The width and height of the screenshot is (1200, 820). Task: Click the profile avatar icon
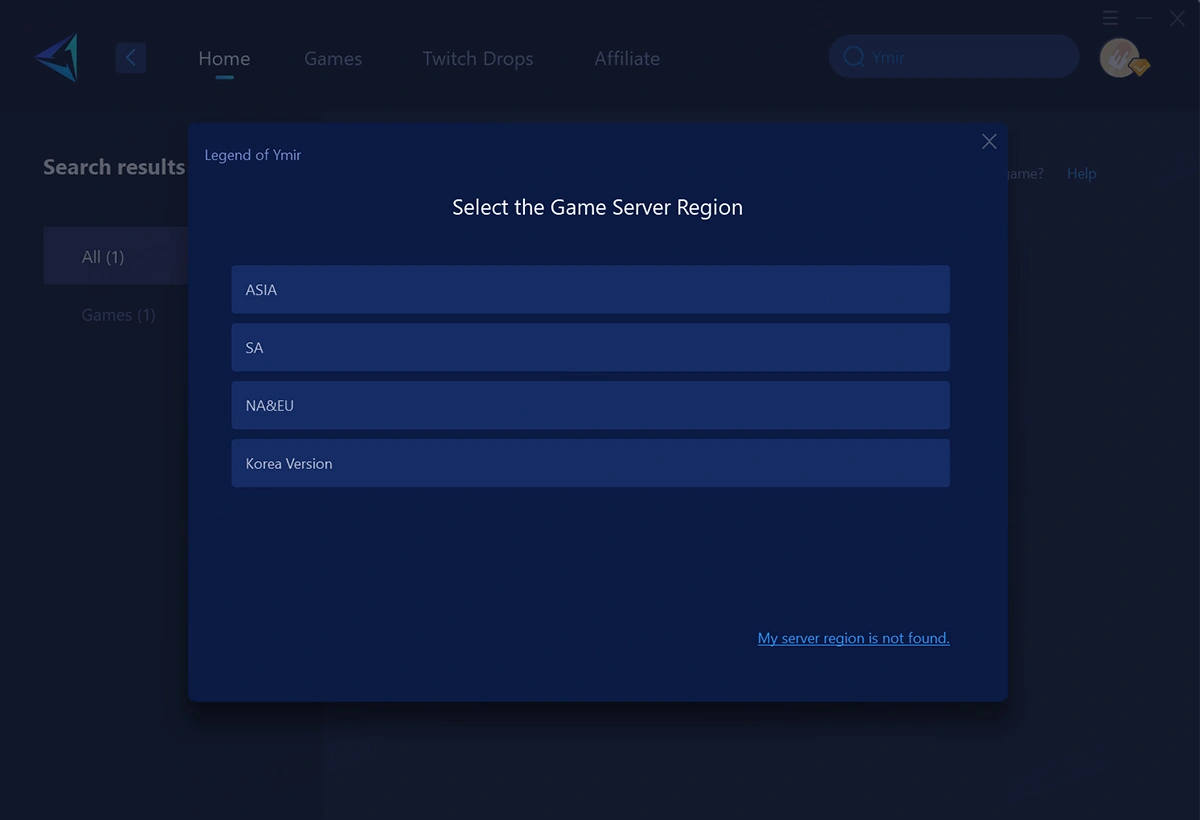coord(1120,58)
